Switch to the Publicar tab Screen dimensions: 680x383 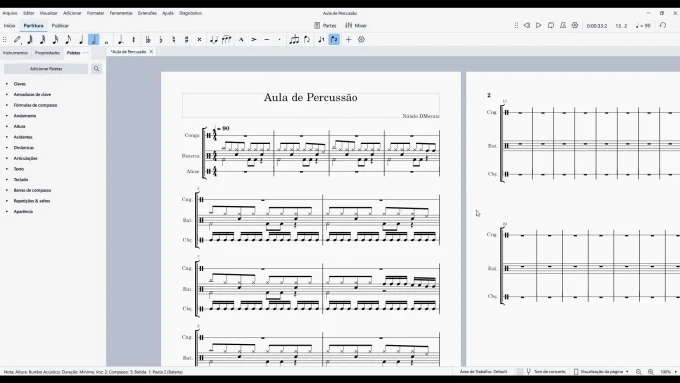60,26
